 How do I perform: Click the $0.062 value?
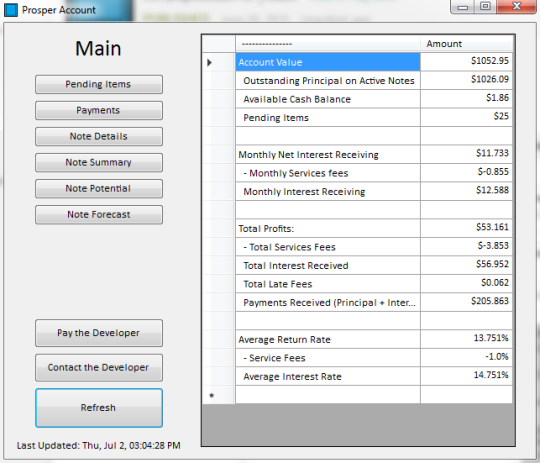467,284
